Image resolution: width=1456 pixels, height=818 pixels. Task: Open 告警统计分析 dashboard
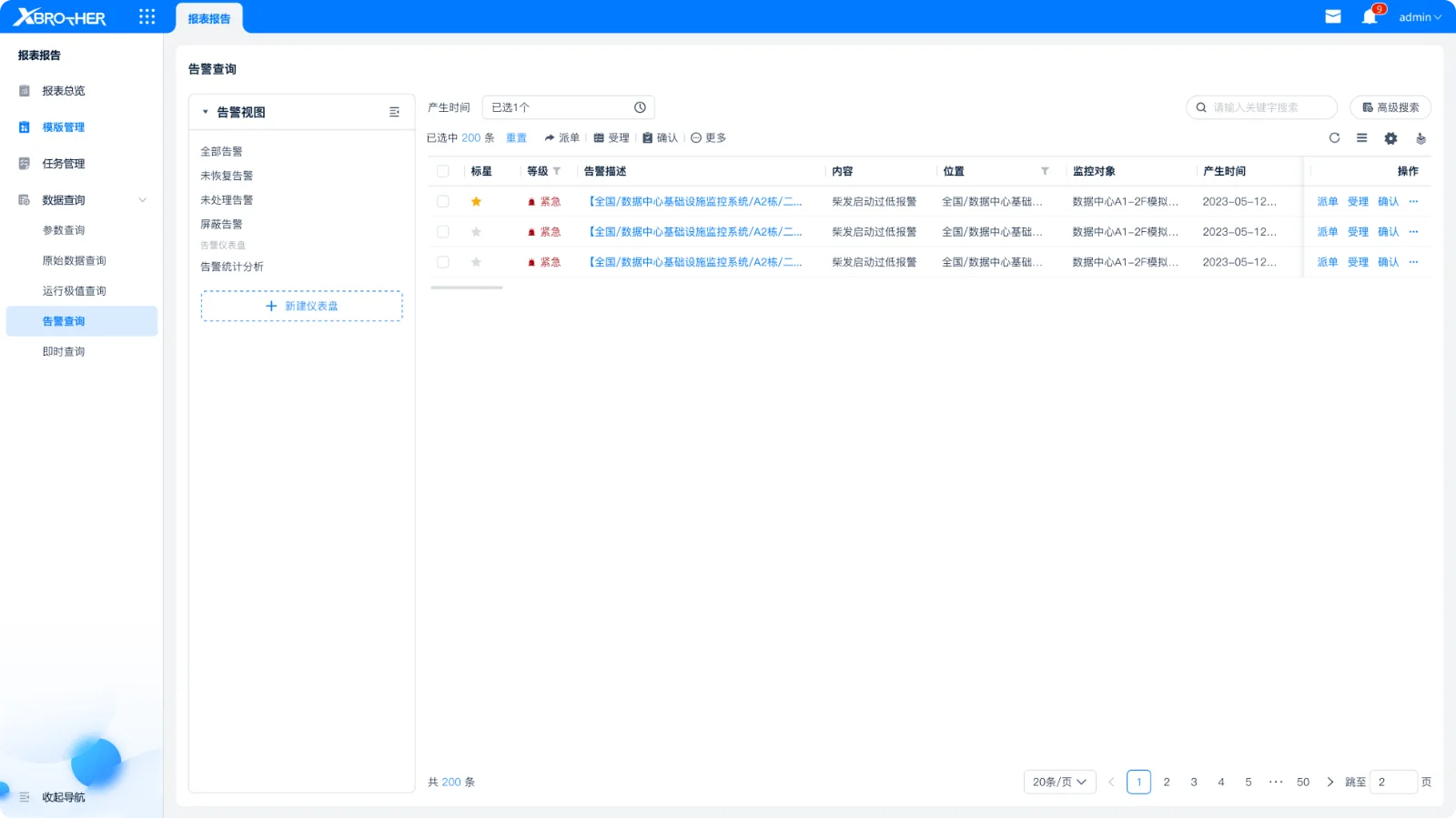coord(232,267)
